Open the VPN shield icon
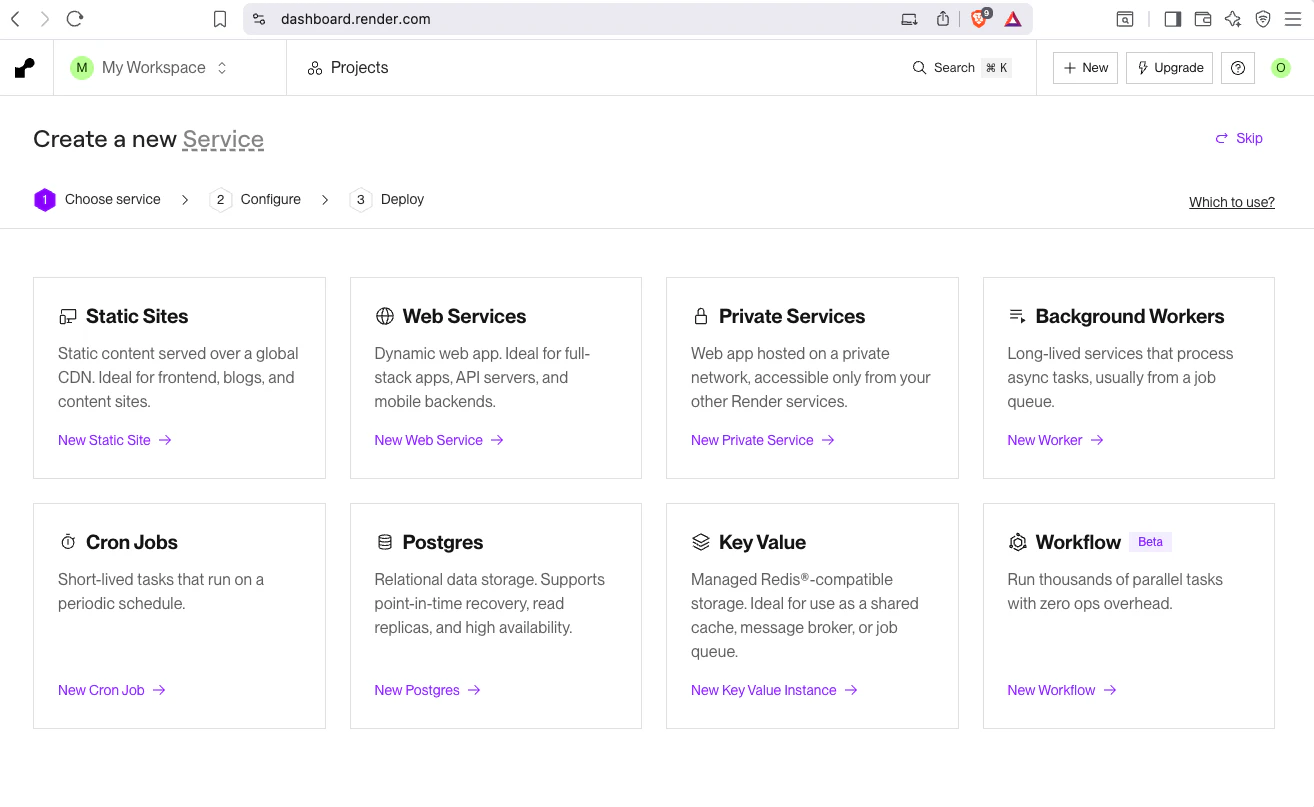Viewport: 1314px width, 807px height. coord(1263,19)
